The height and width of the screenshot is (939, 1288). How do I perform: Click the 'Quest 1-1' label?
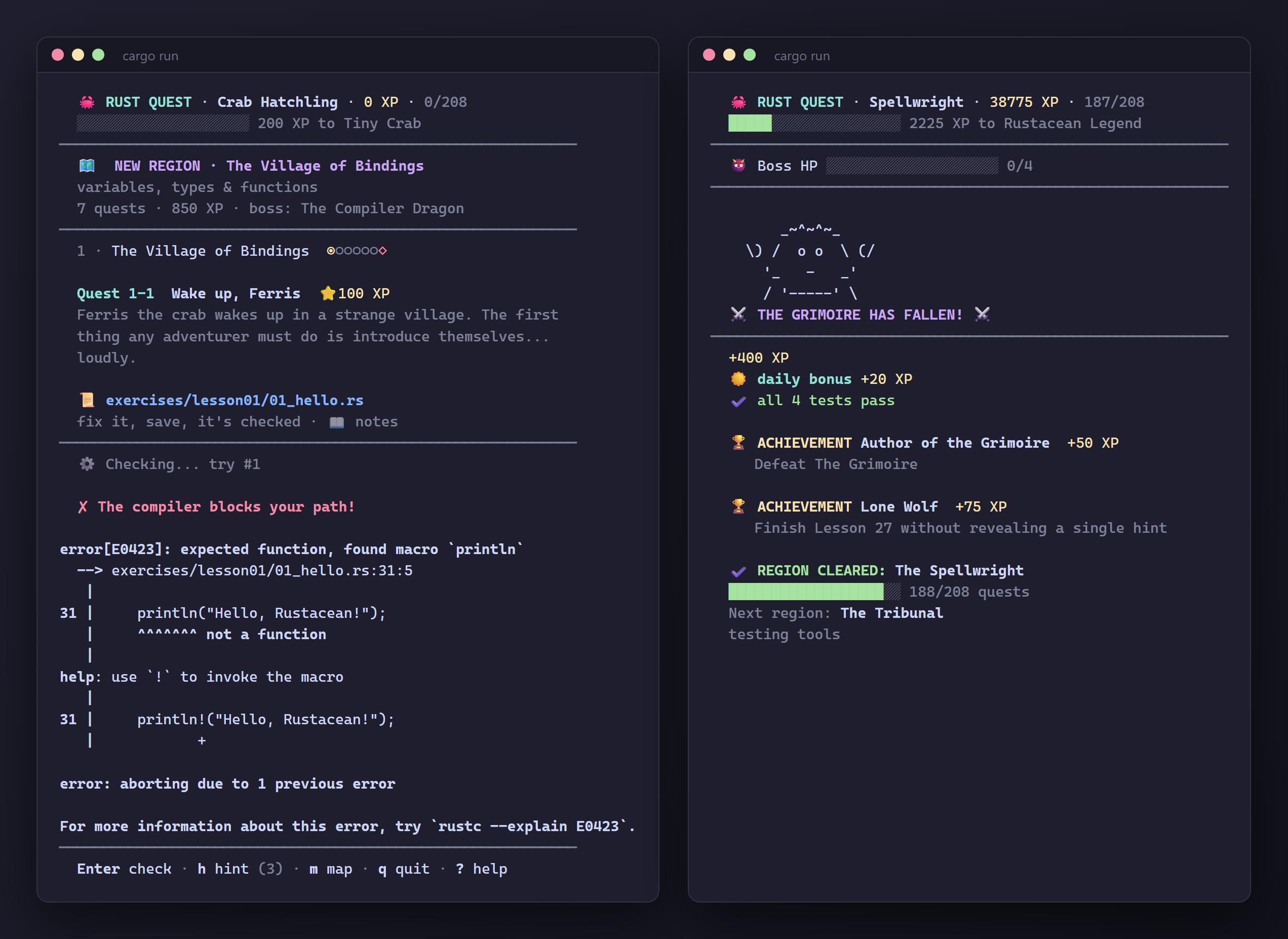point(115,293)
